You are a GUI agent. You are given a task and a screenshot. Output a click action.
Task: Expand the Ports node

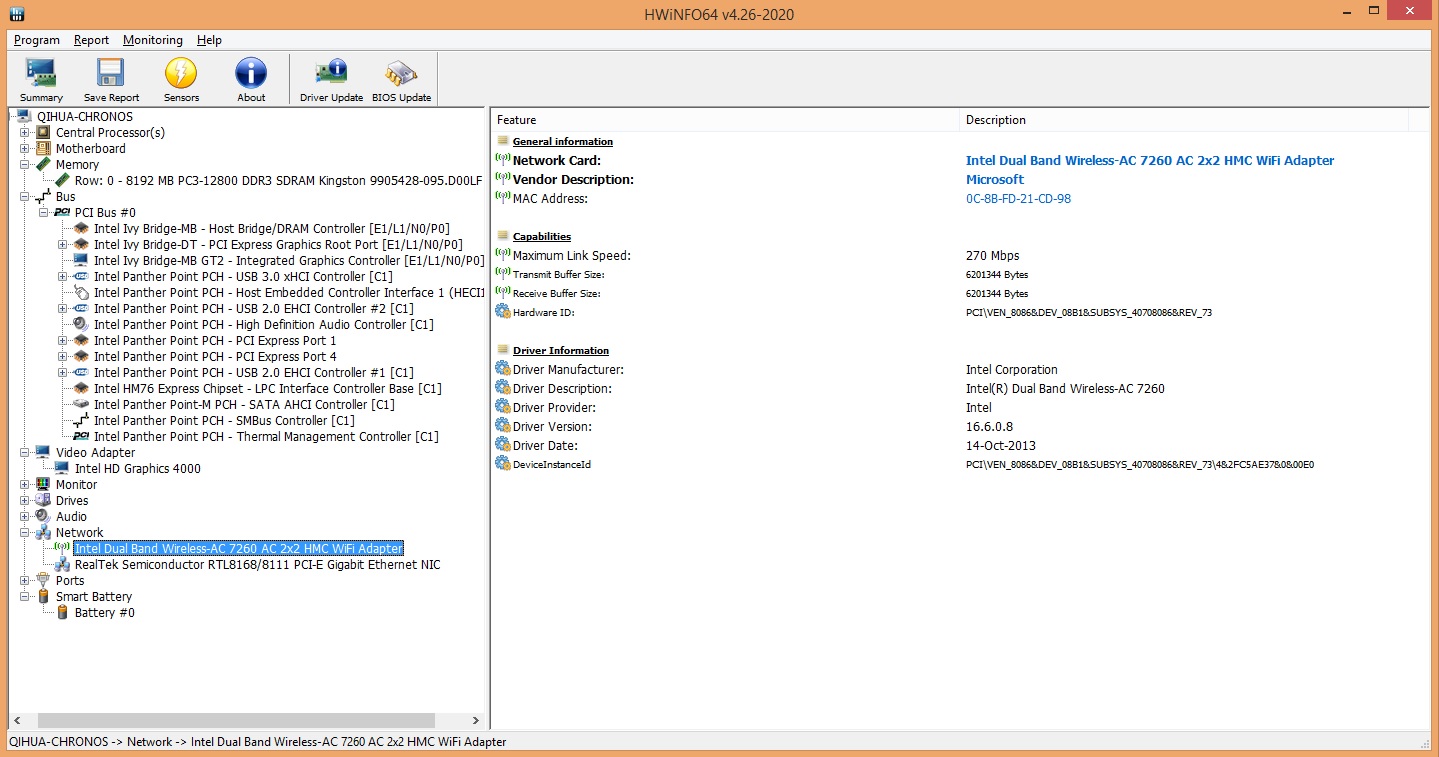[24, 580]
